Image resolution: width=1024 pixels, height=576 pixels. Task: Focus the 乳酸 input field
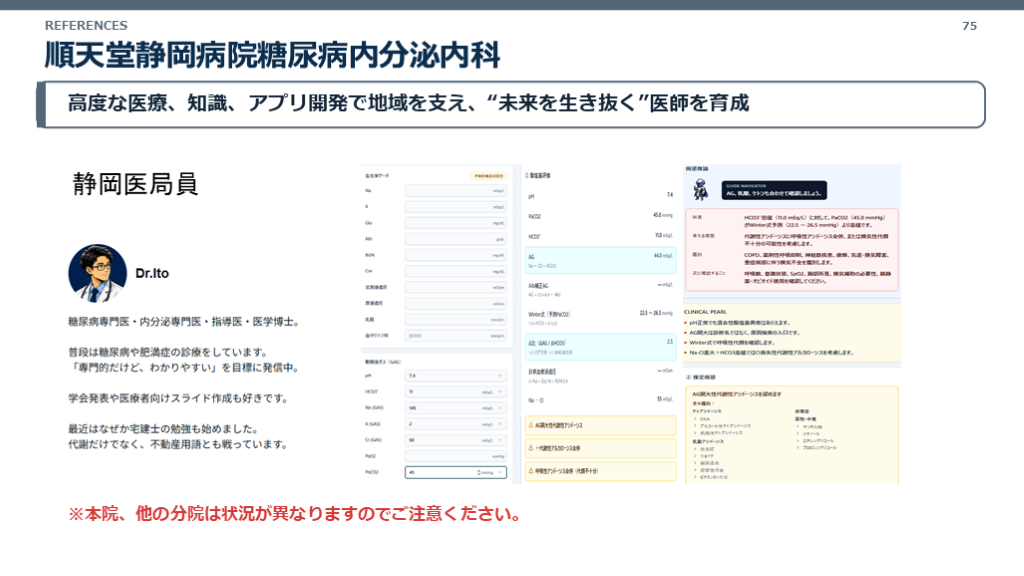coord(456,319)
